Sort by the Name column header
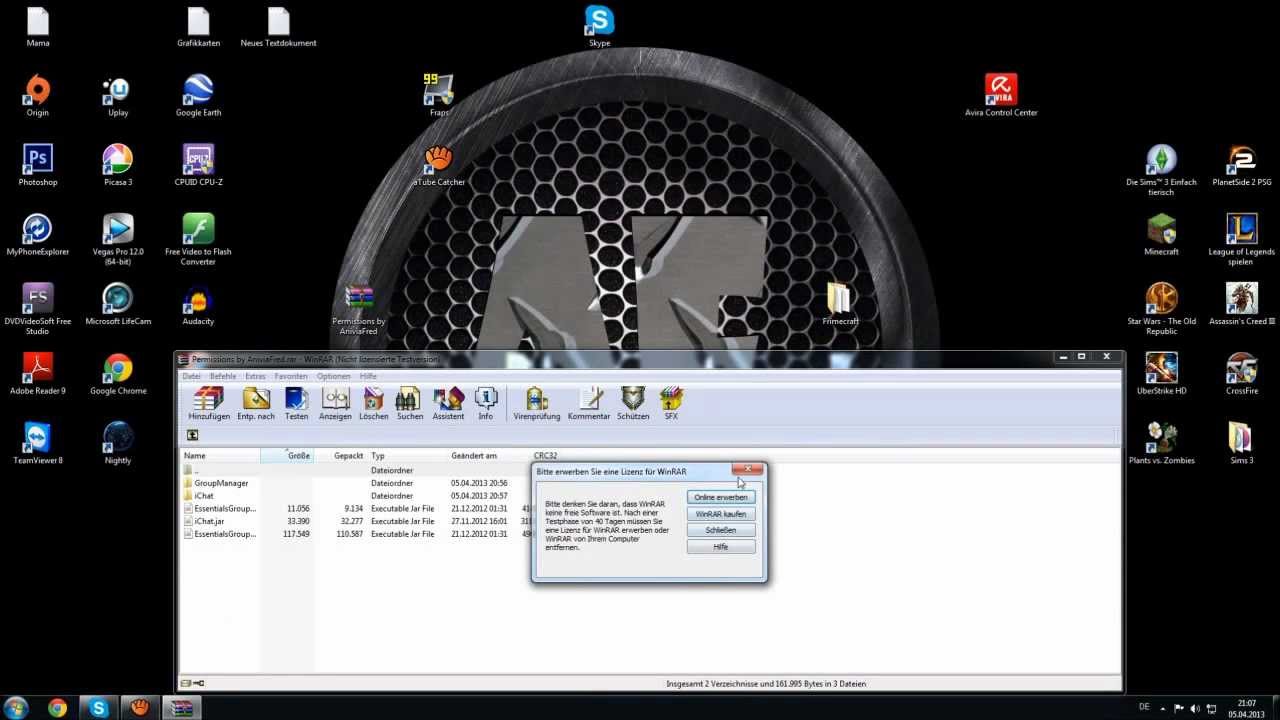 [220, 455]
